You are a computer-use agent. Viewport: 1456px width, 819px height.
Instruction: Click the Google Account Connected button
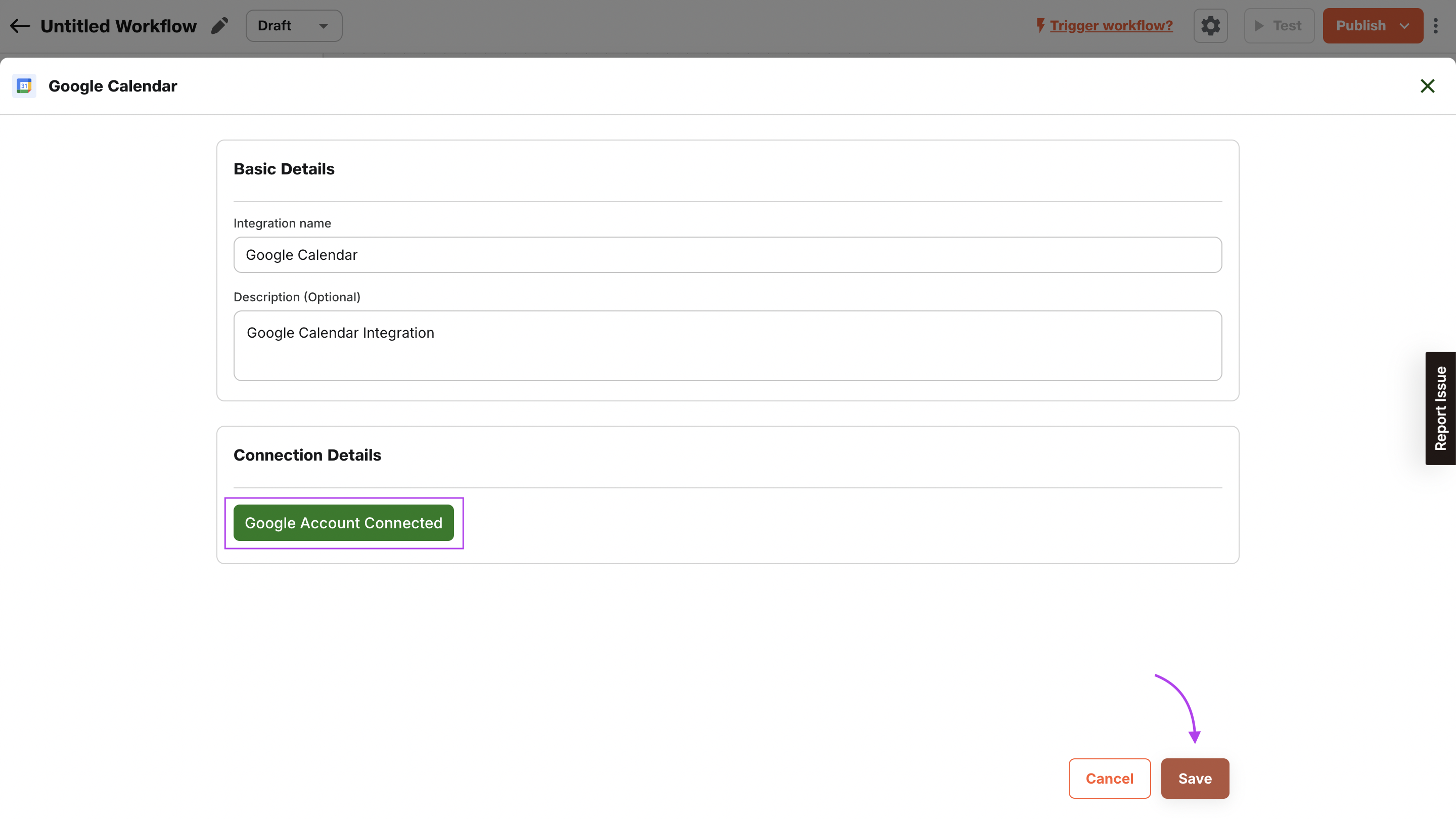coord(343,523)
